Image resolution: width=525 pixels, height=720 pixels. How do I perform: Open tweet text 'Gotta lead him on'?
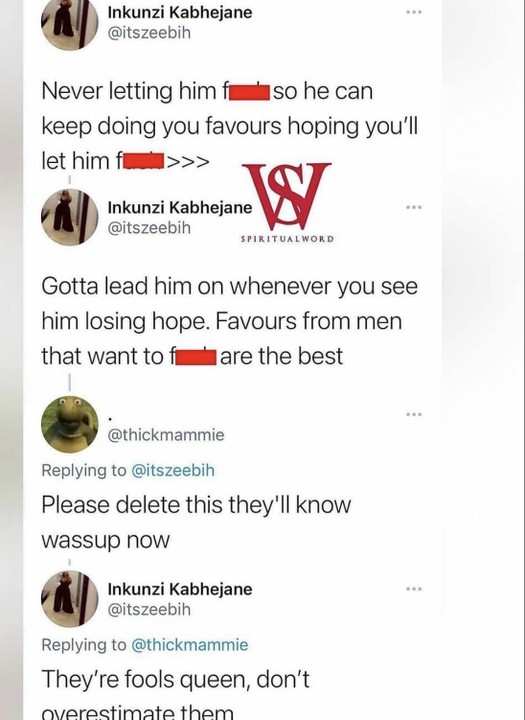(x=229, y=321)
